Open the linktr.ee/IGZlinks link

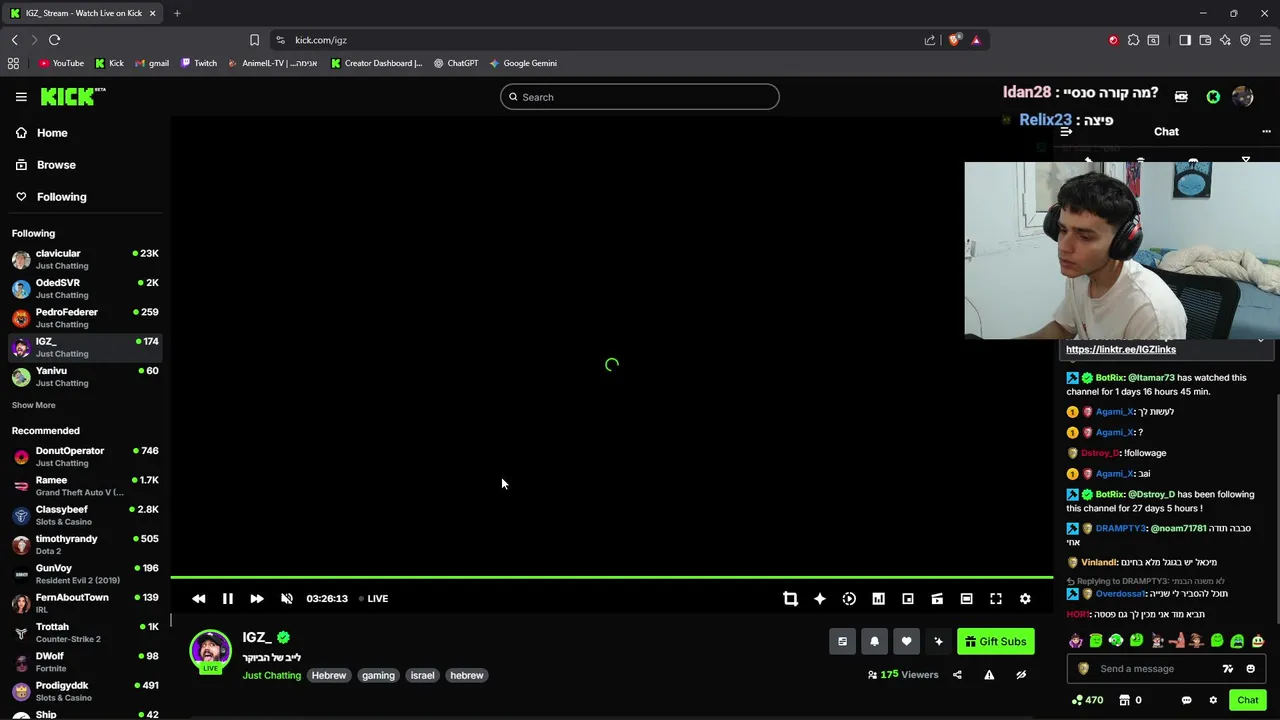[x=1120, y=350]
